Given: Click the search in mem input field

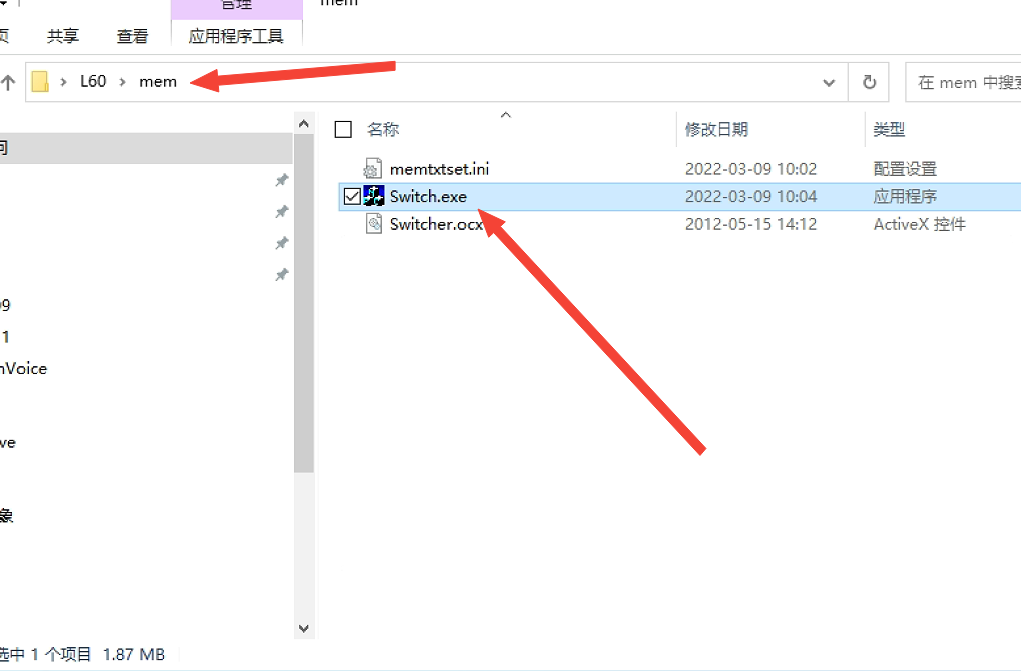Looking at the screenshot, I should (964, 83).
